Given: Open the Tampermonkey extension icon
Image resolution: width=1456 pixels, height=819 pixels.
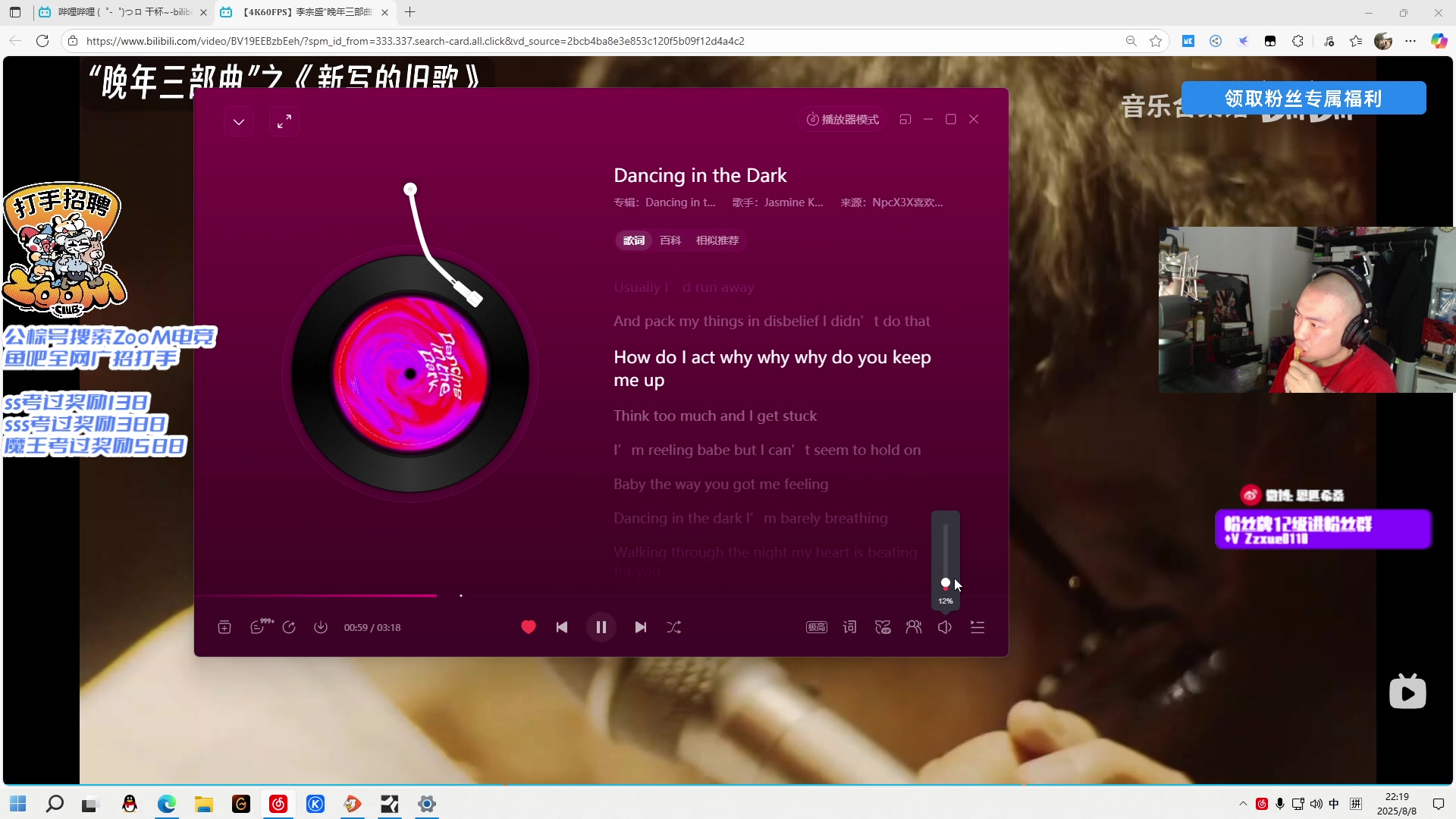Looking at the screenshot, I should coord(1270,41).
